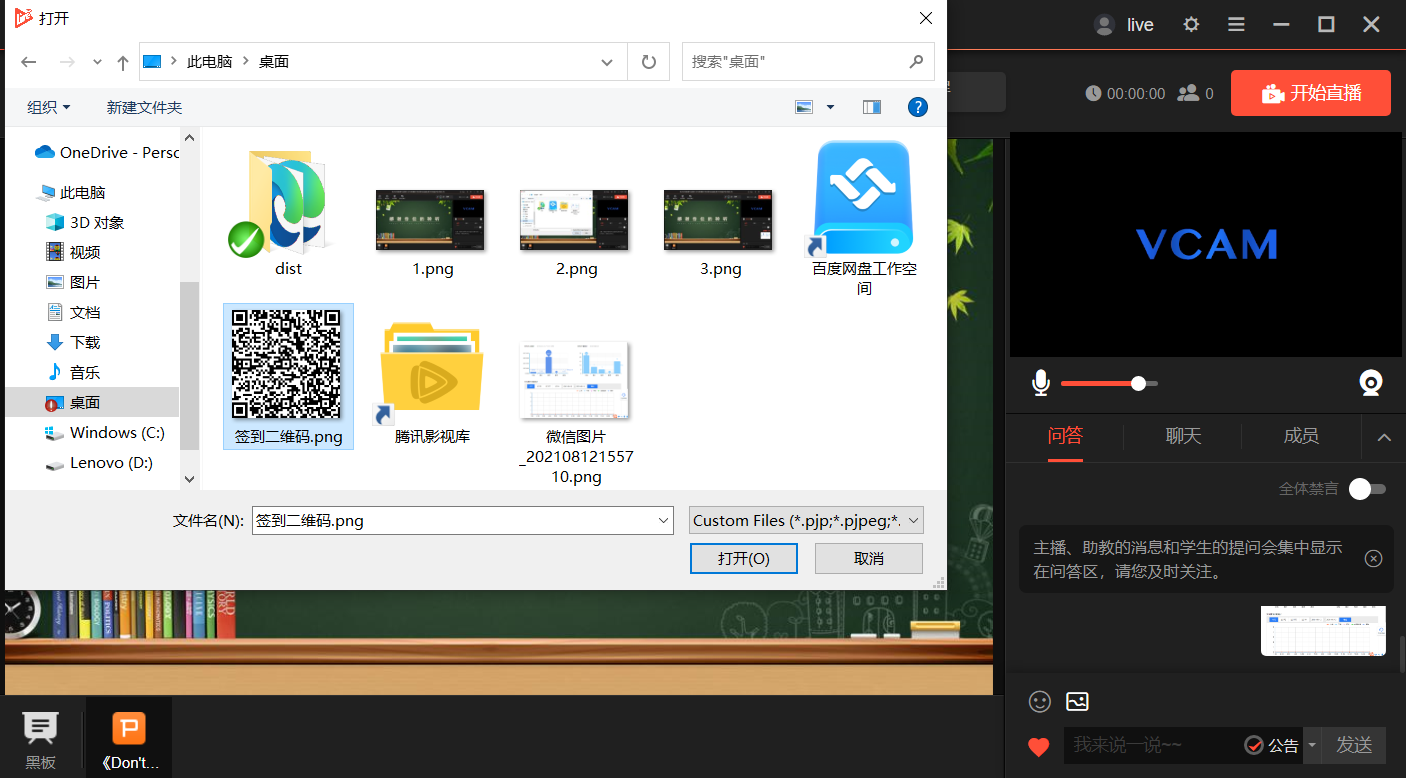Select 视频 in navigation tree
Viewport: 1406px width, 778px height.
coord(73,252)
